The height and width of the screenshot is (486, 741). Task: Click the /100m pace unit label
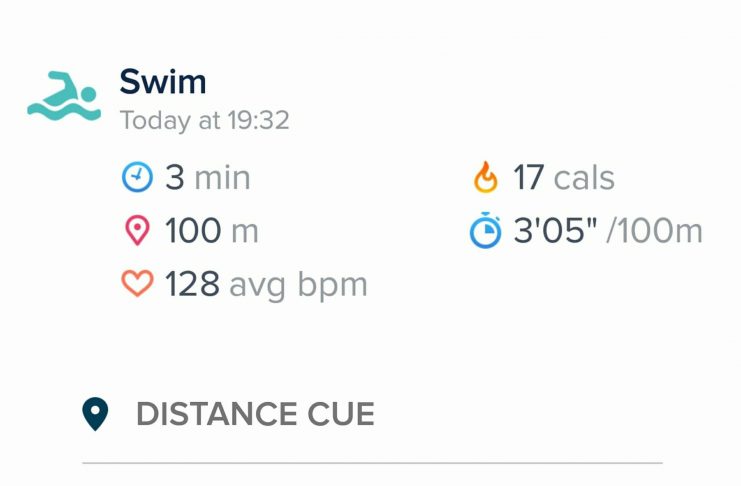pos(655,231)
